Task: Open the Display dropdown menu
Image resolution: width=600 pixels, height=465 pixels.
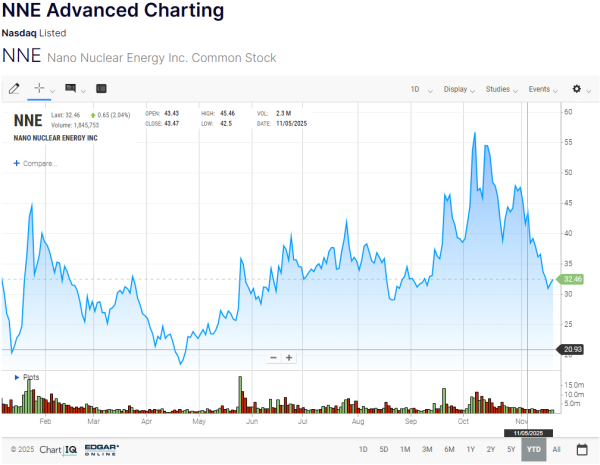Action: tap(459, 89)
